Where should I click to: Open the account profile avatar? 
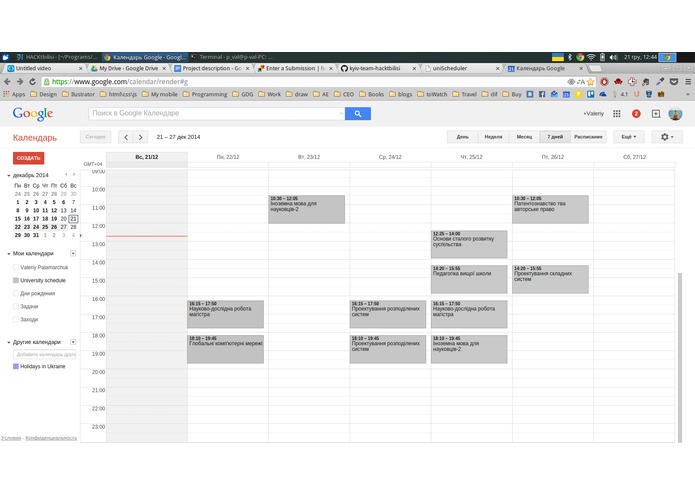click(x=675, y=114)
